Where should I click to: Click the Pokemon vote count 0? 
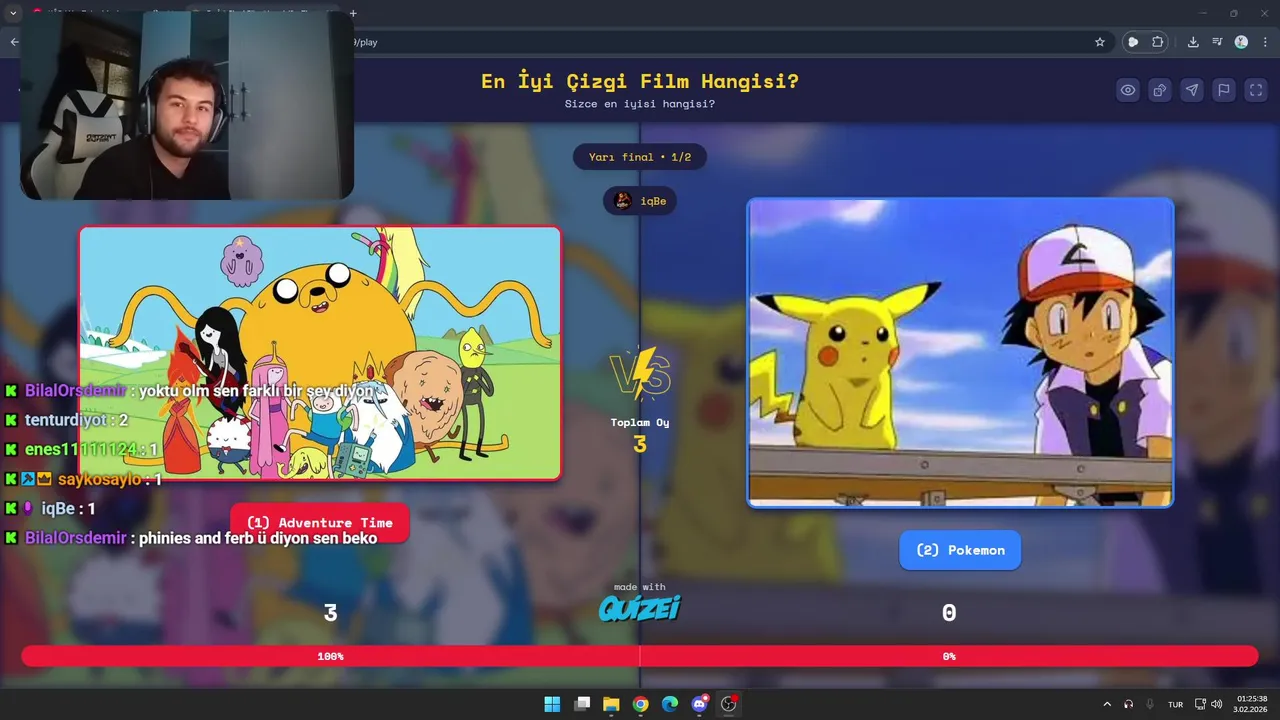click(949, 614)
